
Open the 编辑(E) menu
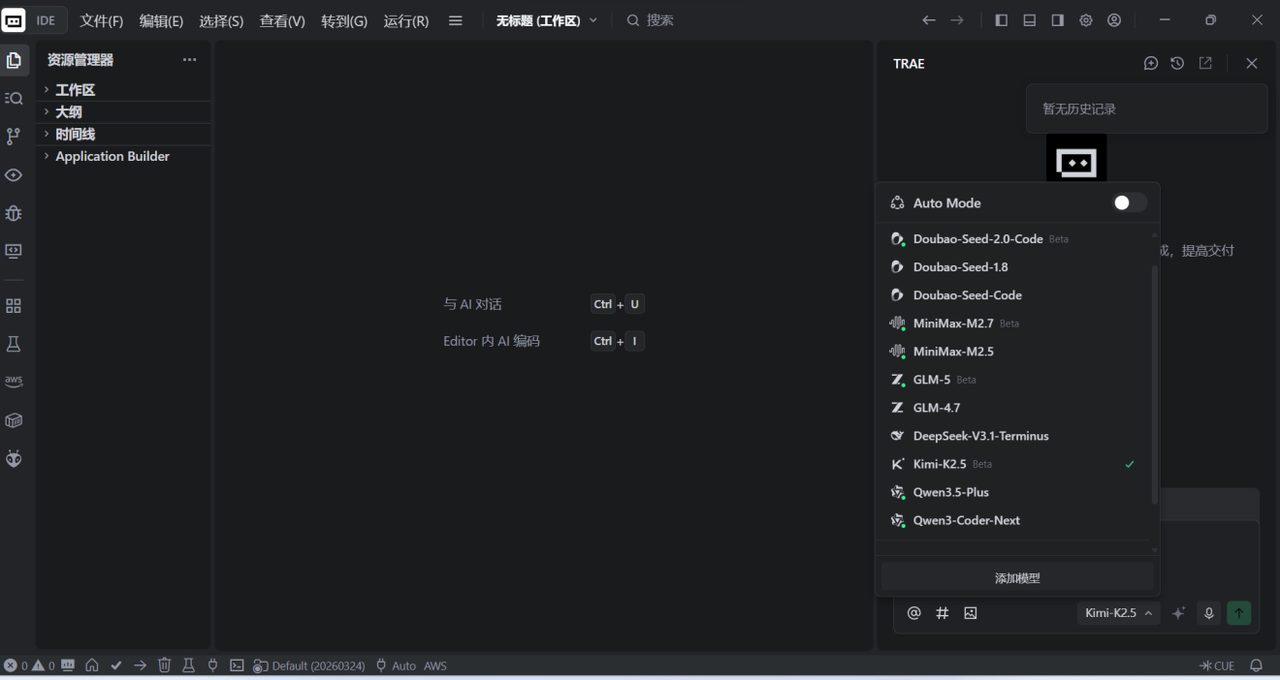point(161,20)
